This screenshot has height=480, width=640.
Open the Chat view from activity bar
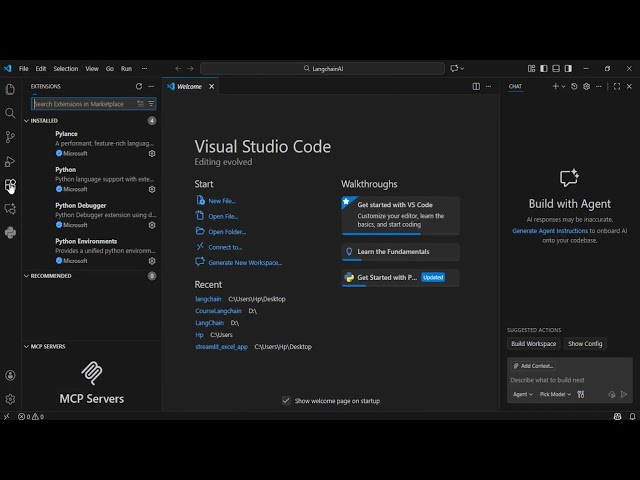10,209
